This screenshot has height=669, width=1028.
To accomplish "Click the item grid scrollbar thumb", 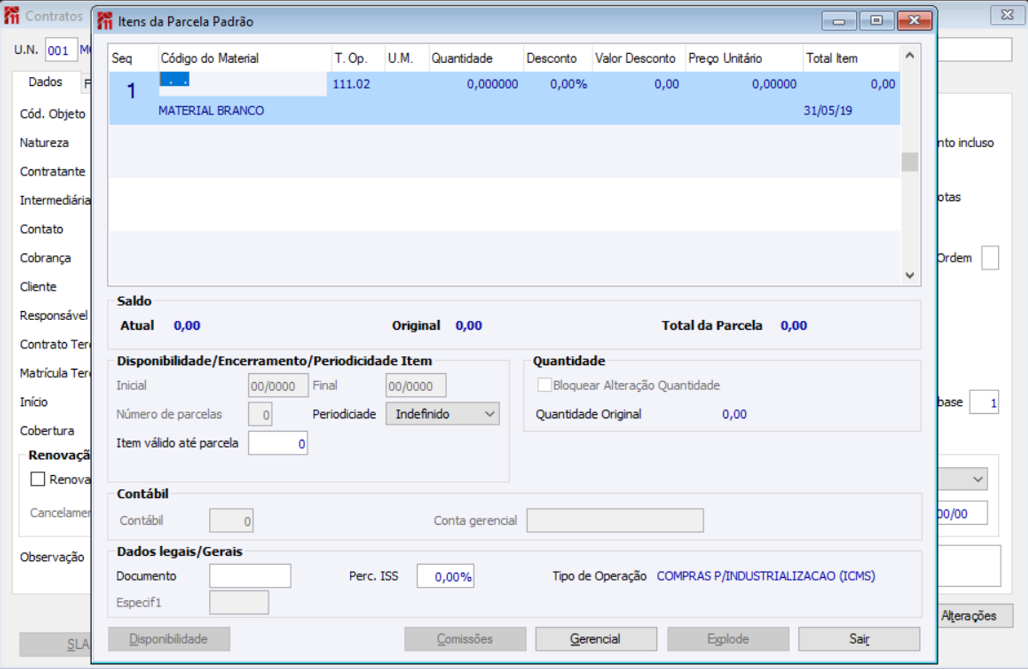I will (x=909, y=161).
